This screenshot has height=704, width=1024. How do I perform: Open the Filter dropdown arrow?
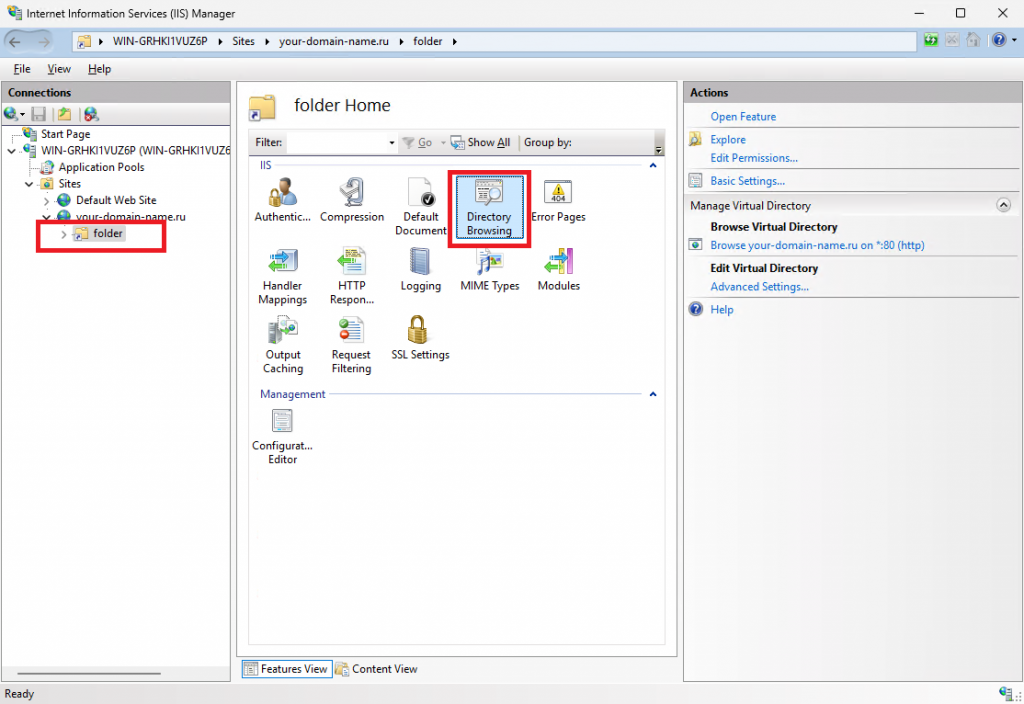point(392,142)
